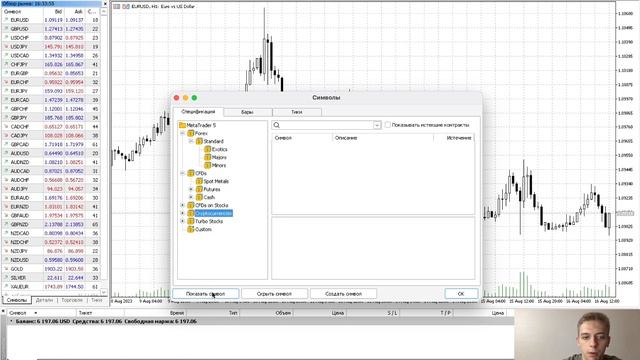This screenshot has width=640, height=360.
Task: Click the arrow icon beside SILVER
Action: coord(6,278)
